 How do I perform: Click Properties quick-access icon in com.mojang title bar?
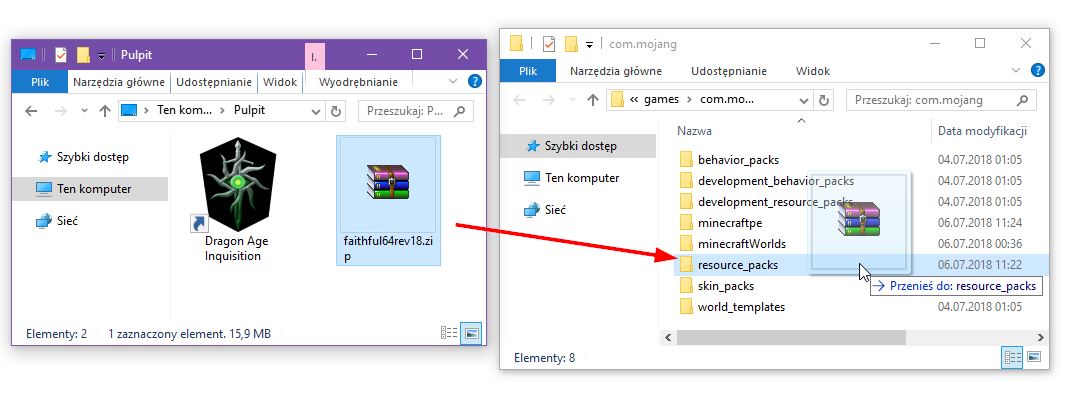click(x=549, y=44)
